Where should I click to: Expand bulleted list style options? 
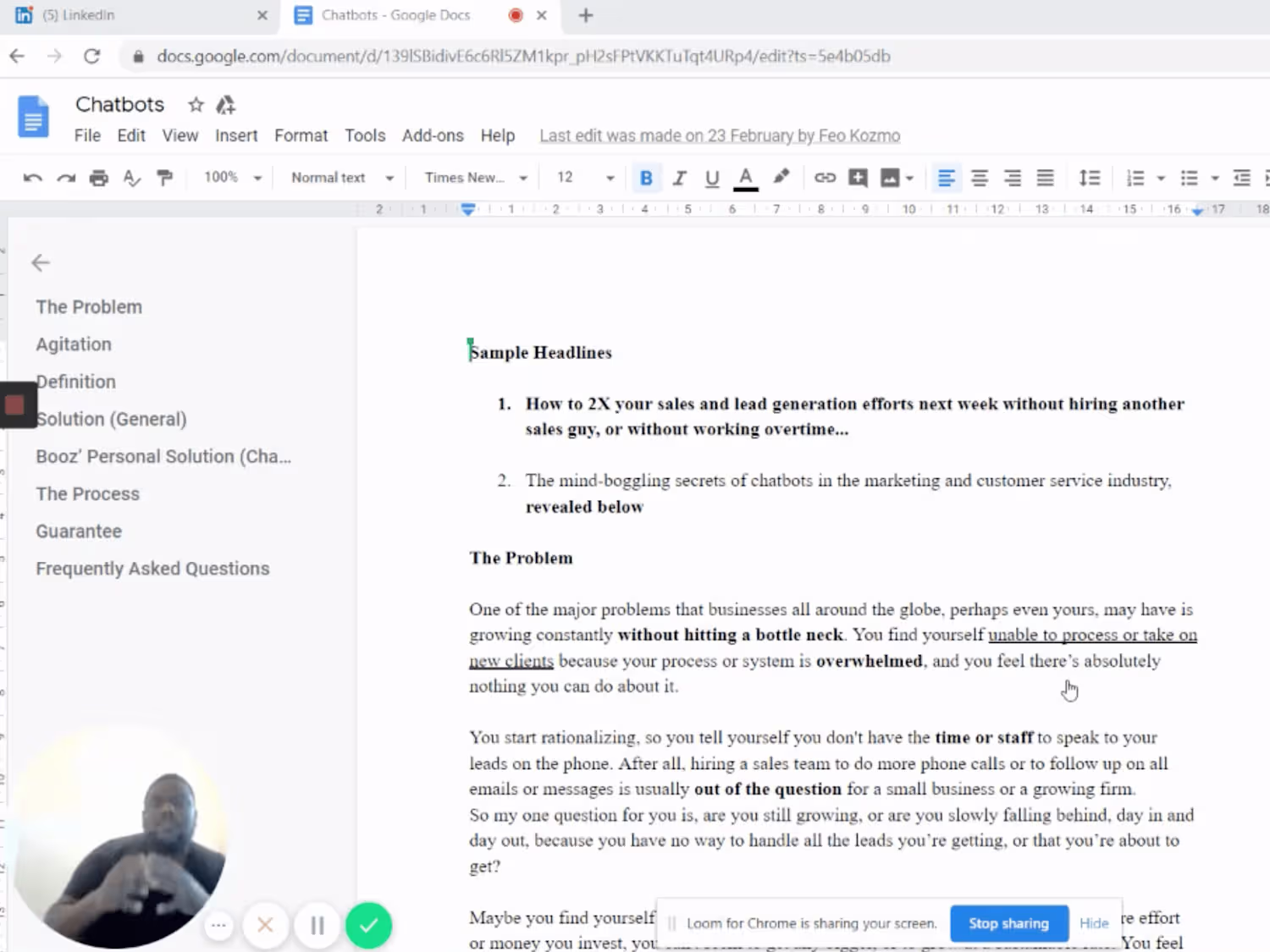click(x=1215, y=178)
